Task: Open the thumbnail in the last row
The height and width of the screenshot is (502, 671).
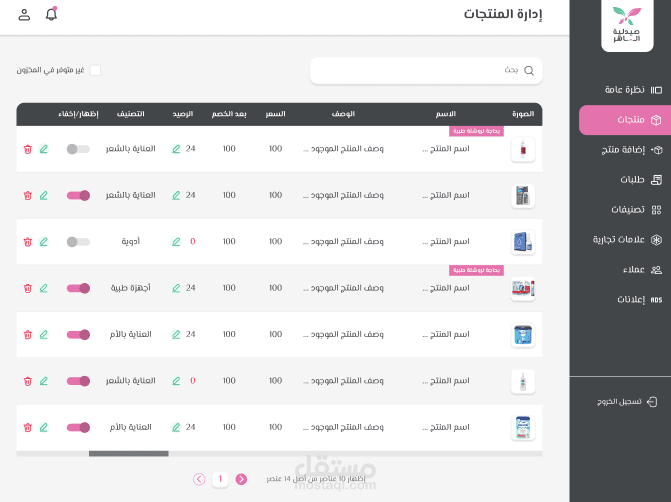Action: [523, 428]
